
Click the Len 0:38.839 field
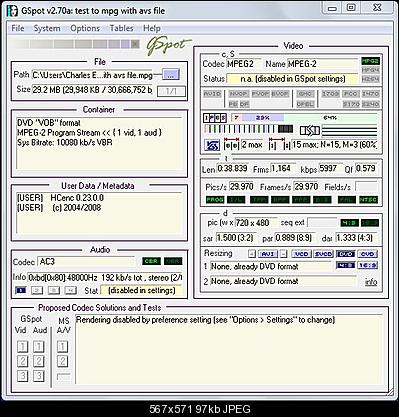233,169
